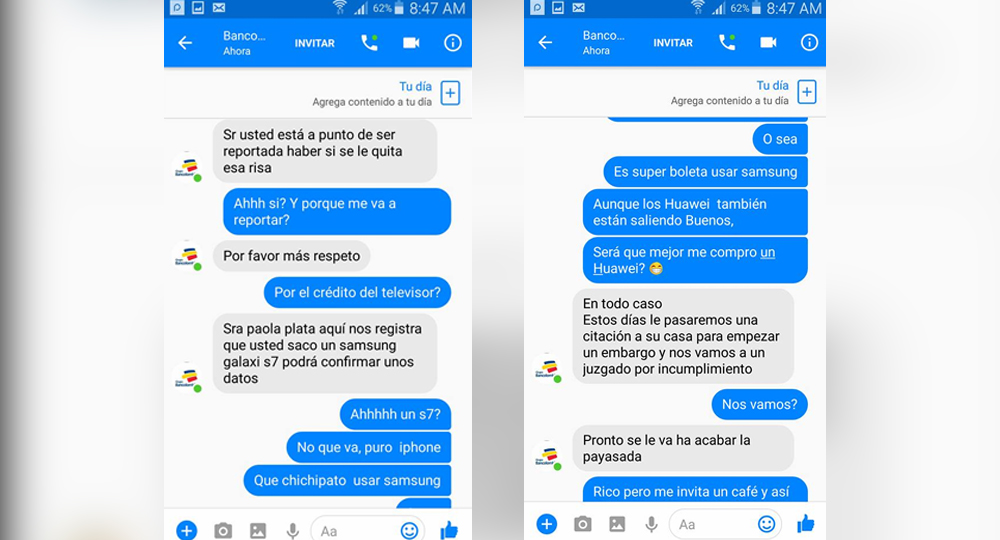Open the plus attachments menu in left chat

186,530
